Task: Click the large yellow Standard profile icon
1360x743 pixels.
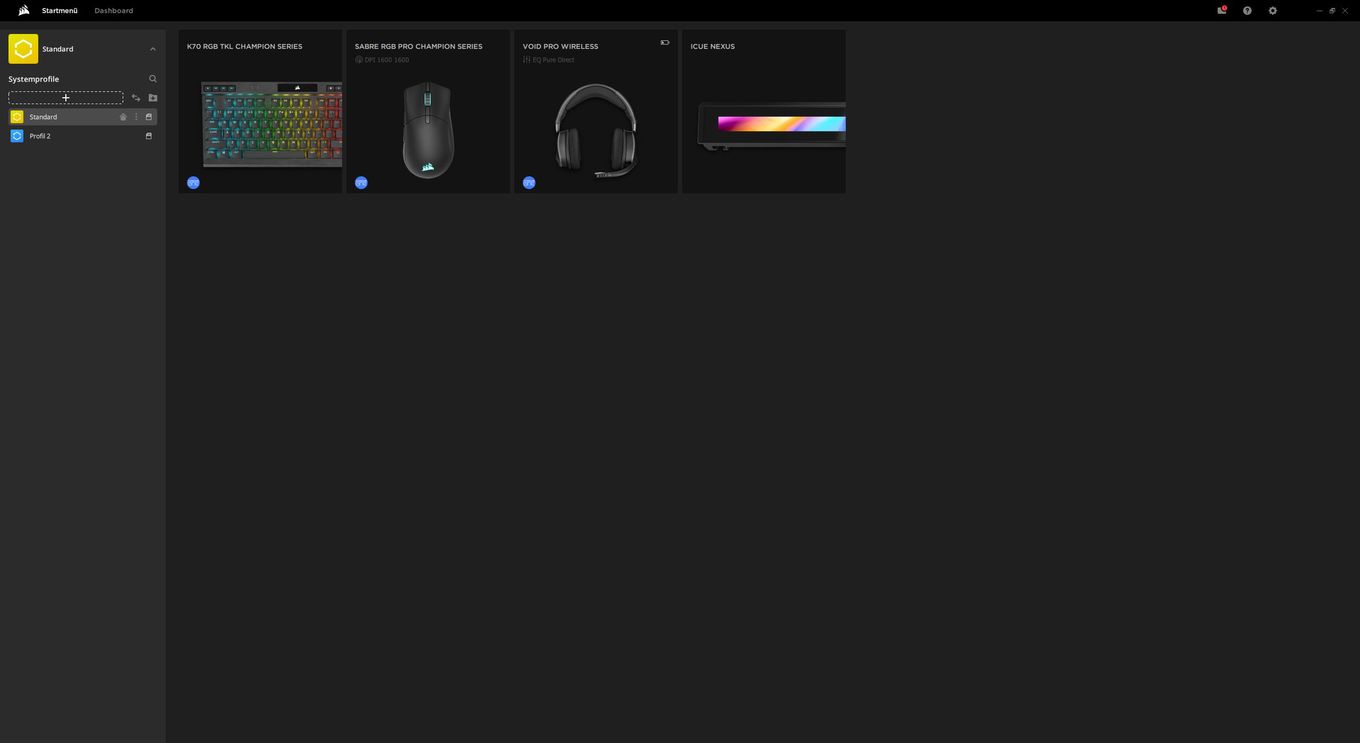Action: [x=23, y=49]
